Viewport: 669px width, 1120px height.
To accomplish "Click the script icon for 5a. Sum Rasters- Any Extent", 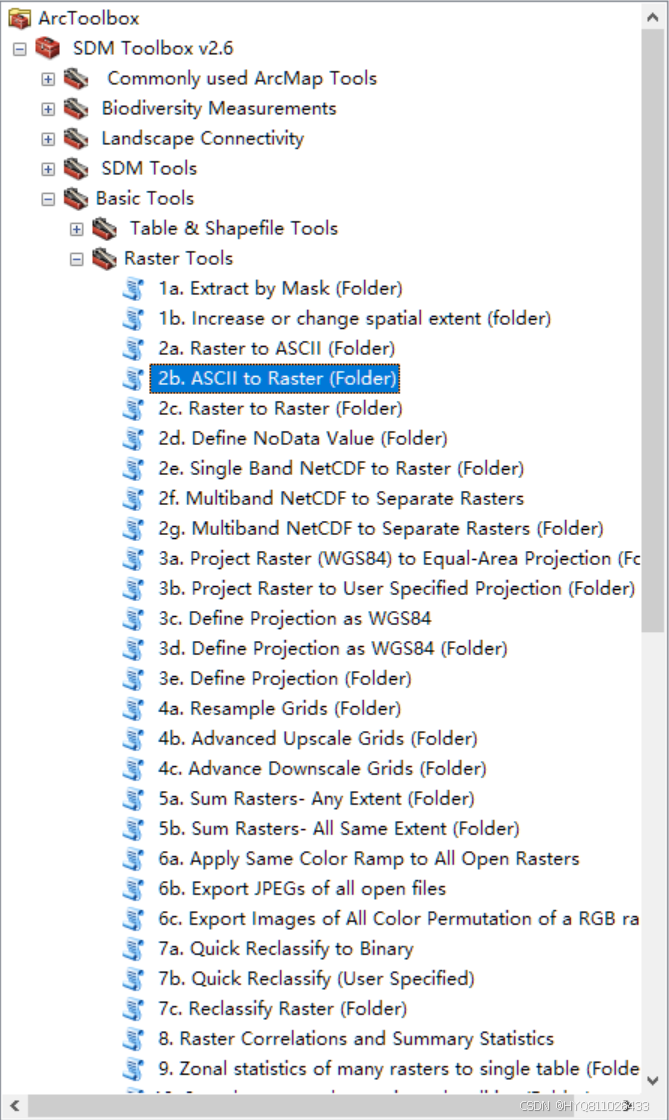I will [134, 799].
